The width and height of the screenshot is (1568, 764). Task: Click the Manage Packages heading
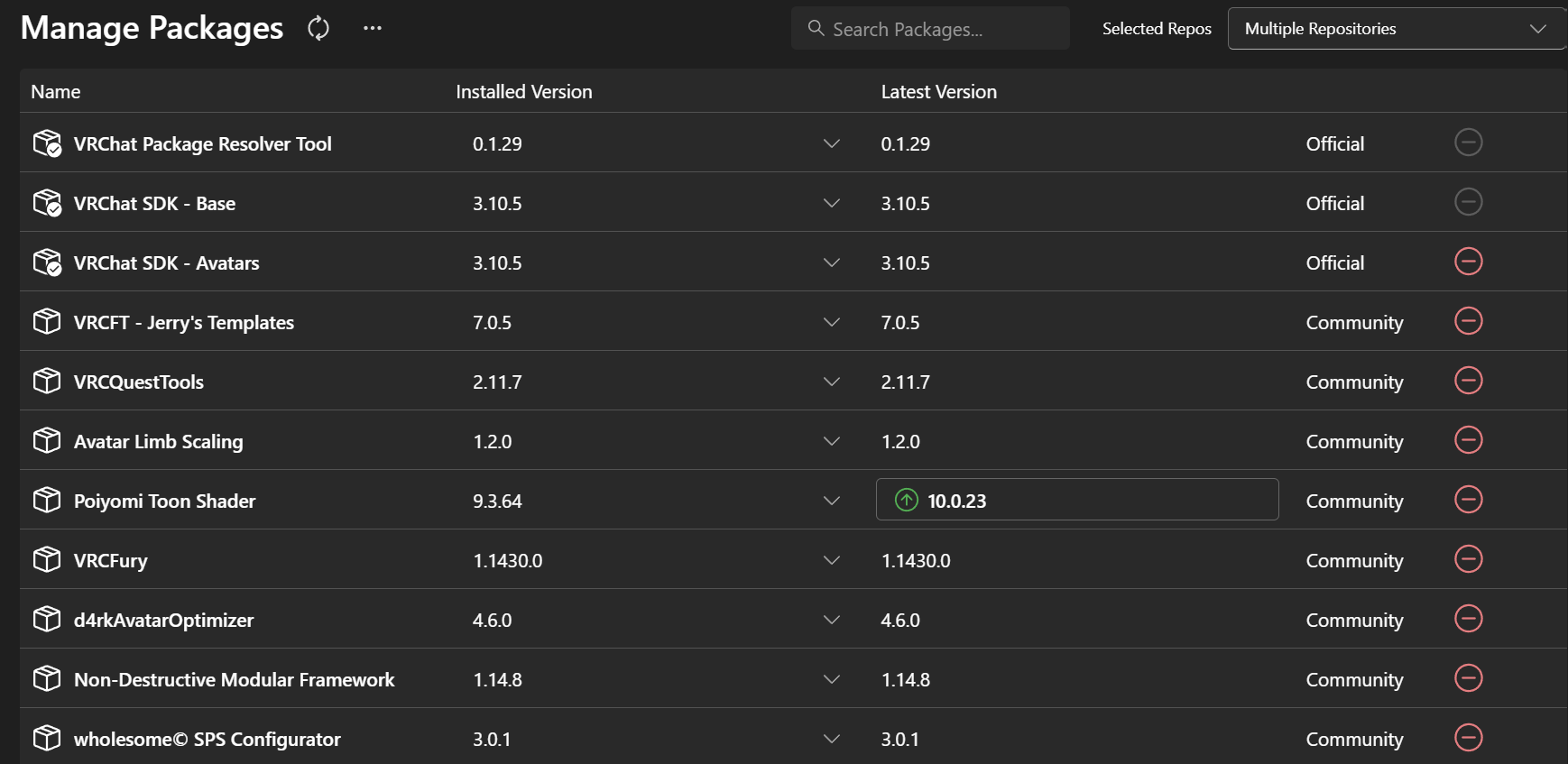(x=152, y=28)
